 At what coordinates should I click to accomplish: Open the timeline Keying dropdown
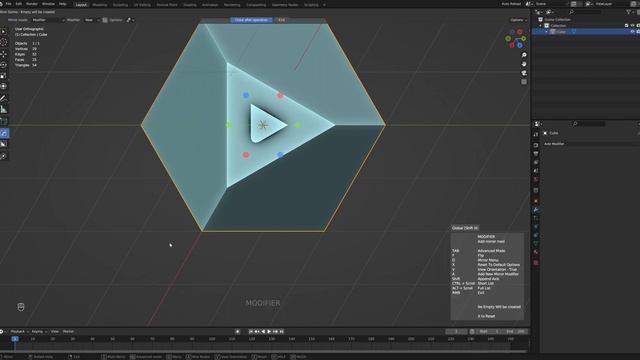coord(39,331)
